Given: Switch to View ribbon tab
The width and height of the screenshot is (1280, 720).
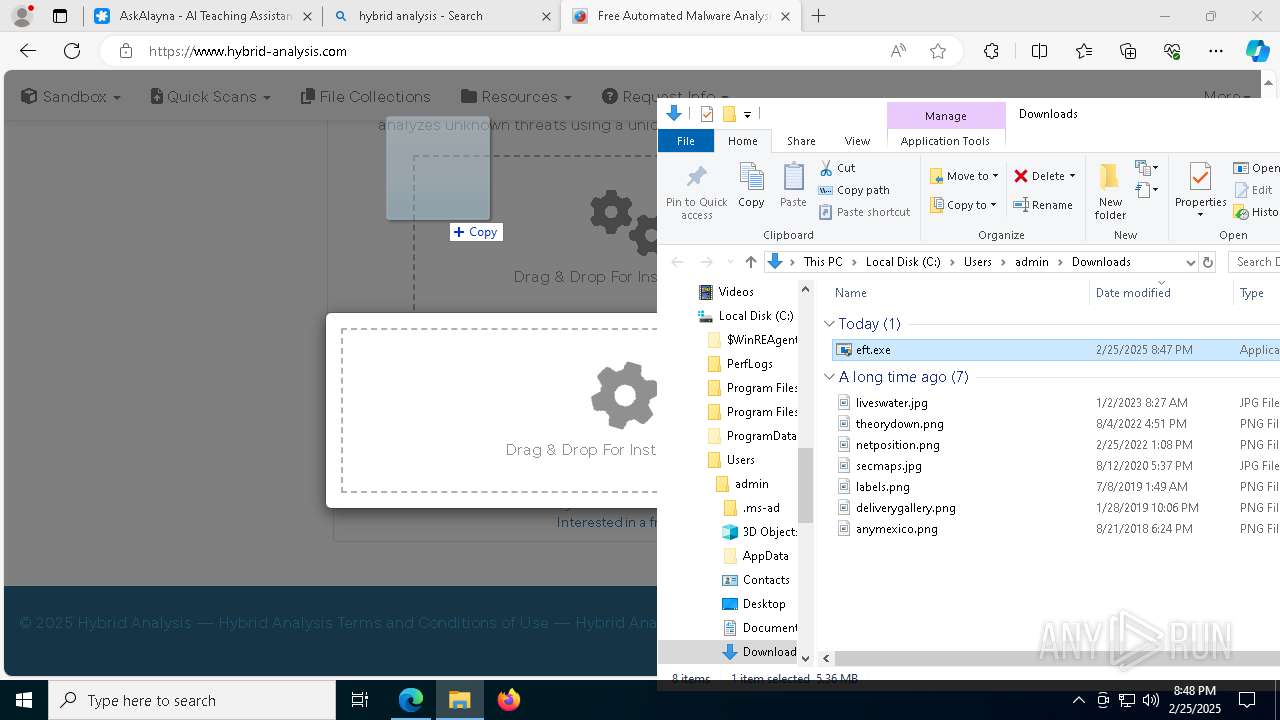Looking at the screenshot, I should pos(857,141).
